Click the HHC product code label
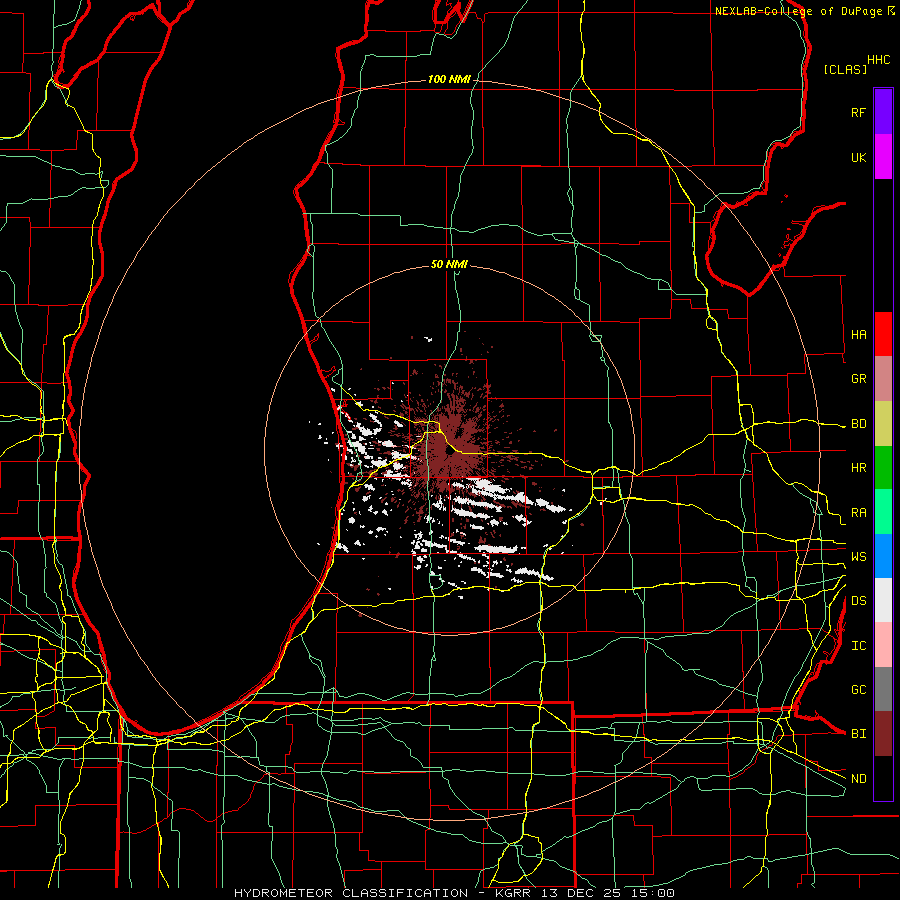 coord(879,60)
